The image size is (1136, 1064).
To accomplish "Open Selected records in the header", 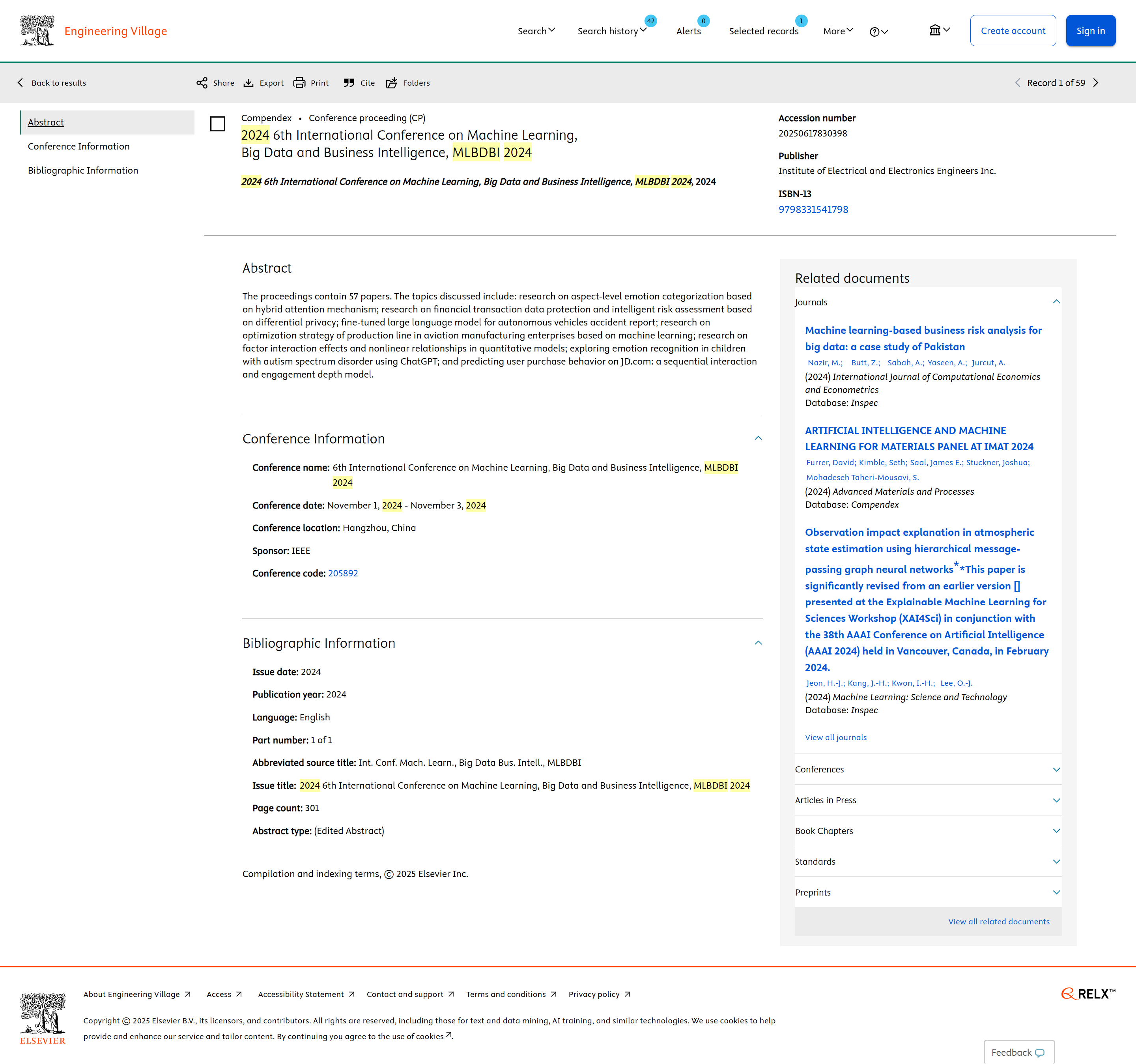I will coord(763,31).
